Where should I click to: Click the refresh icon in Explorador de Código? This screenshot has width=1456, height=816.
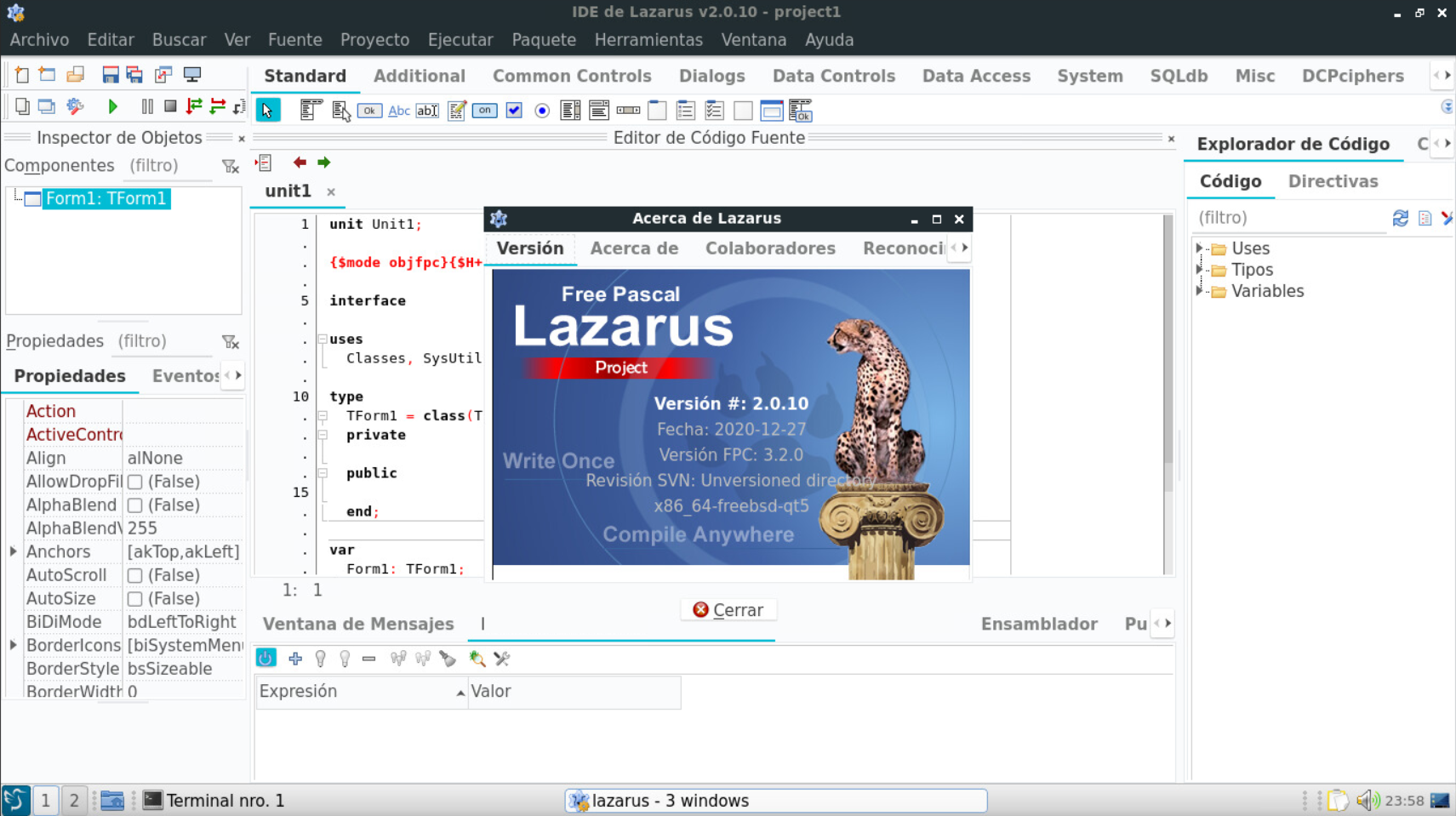(x=1400, y=218)
